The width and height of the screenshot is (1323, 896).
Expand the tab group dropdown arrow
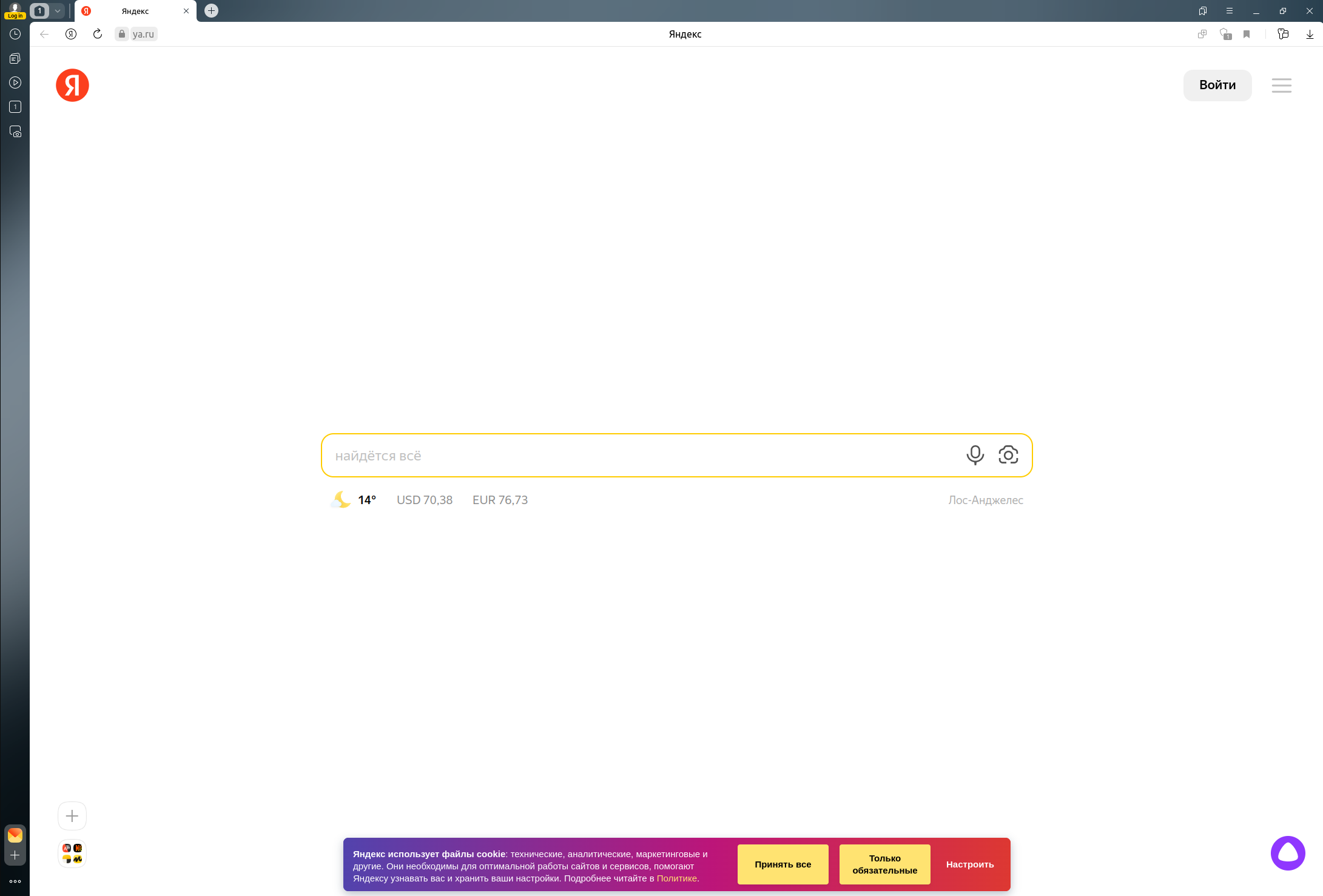pyautogui.click(x=58, y=11)
